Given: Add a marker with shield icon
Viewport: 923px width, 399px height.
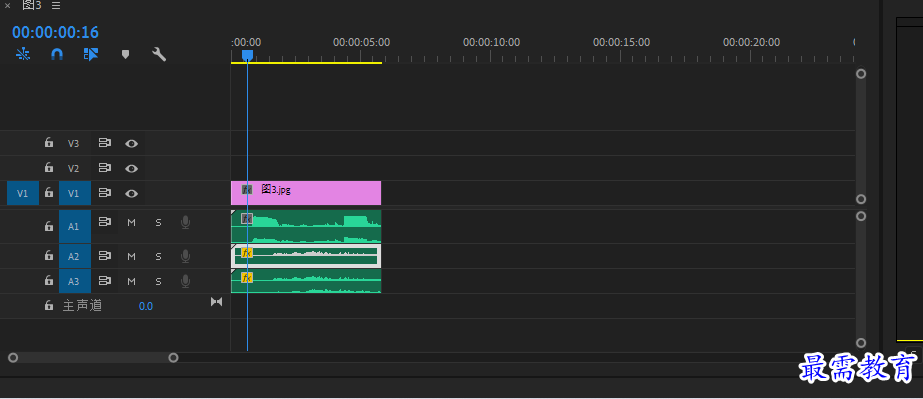Looking at the screenshot, I should [x=125, y=54].
